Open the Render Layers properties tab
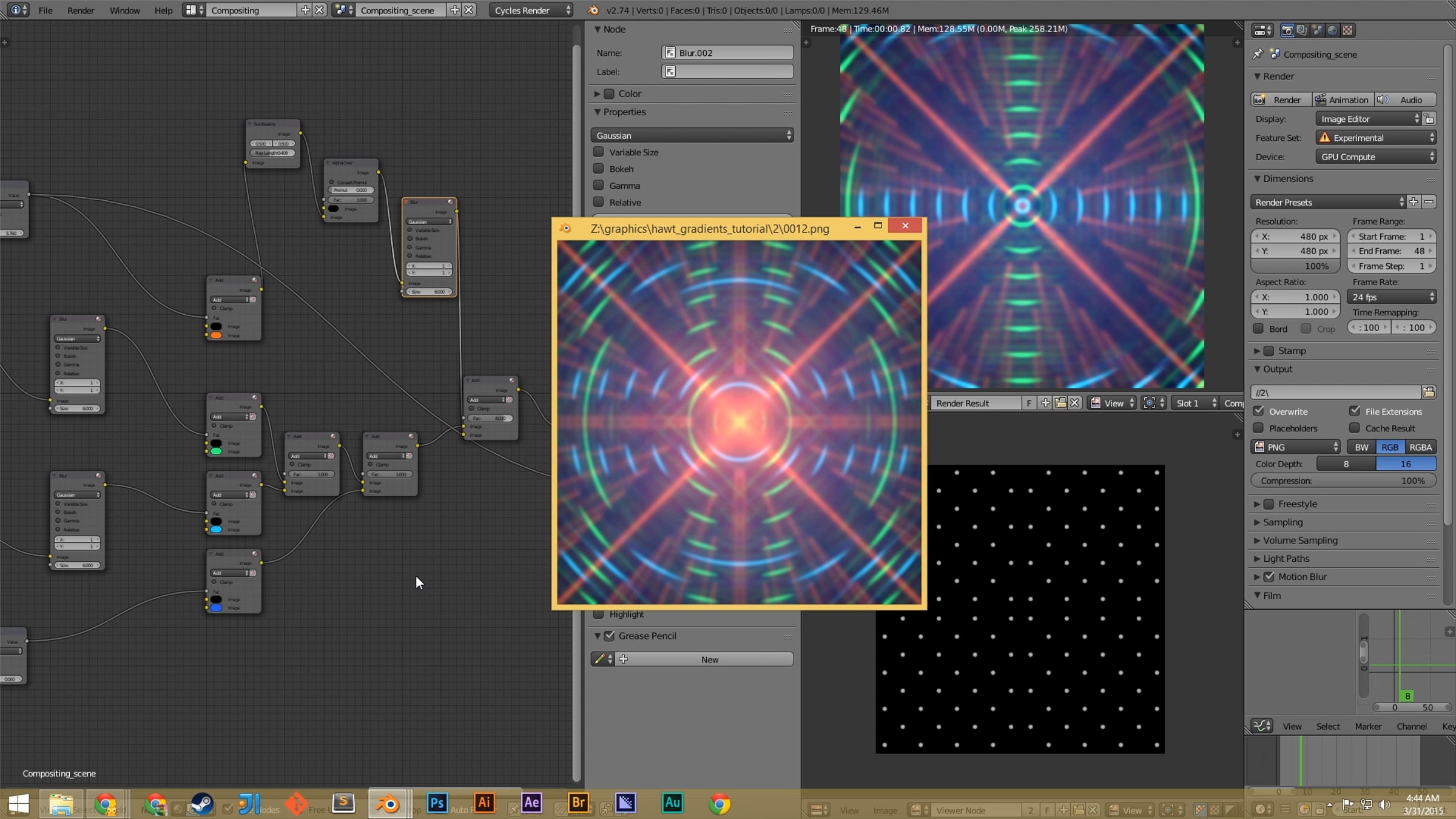Image resolution: width=1456 pixels, height=819 pixels. click(1302, 30)
